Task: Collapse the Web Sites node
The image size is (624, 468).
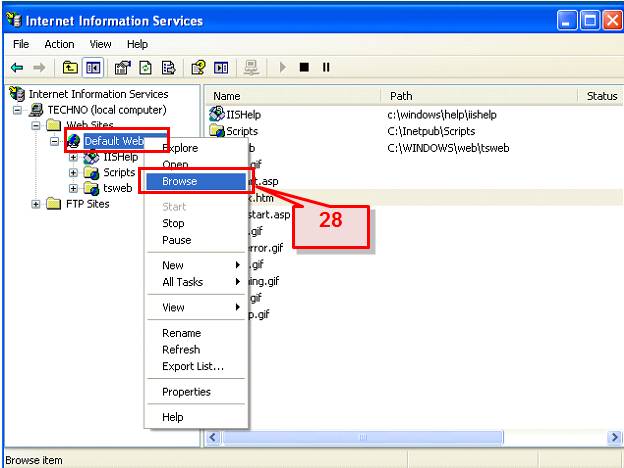Action: (36, 126)
